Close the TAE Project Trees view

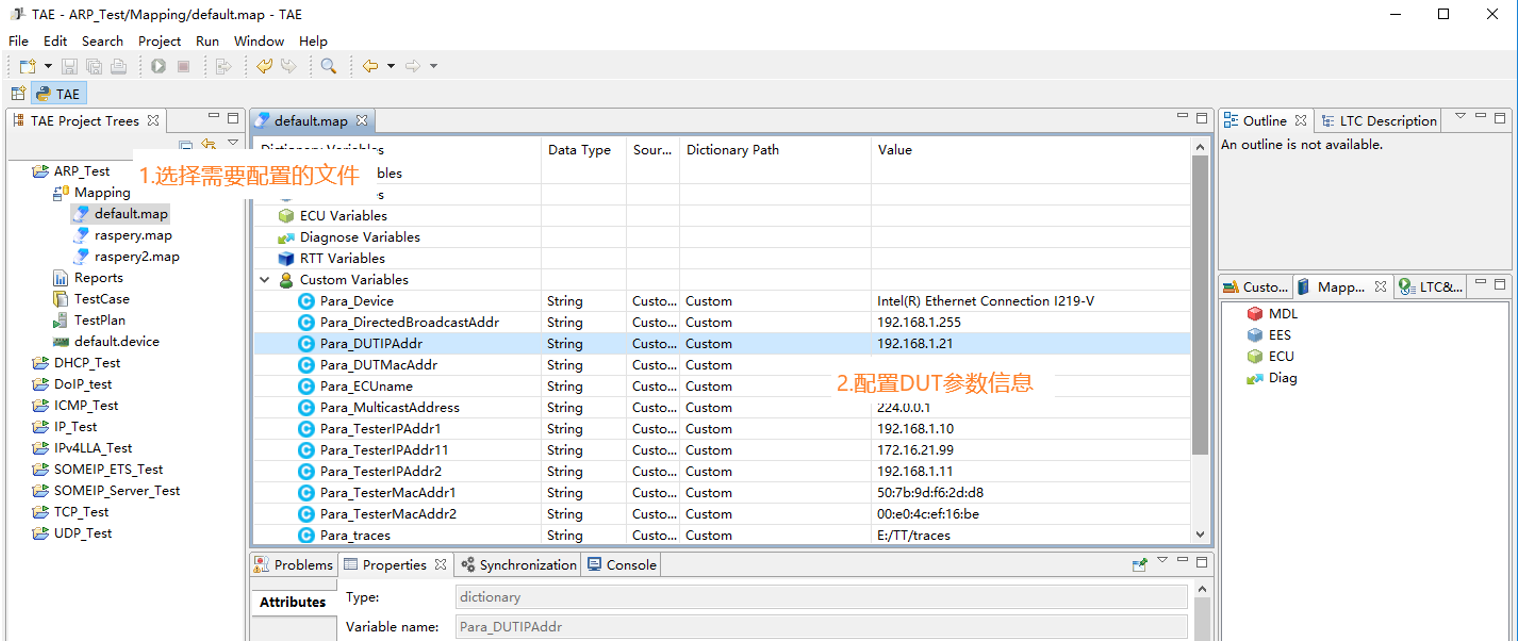(153, 121)
